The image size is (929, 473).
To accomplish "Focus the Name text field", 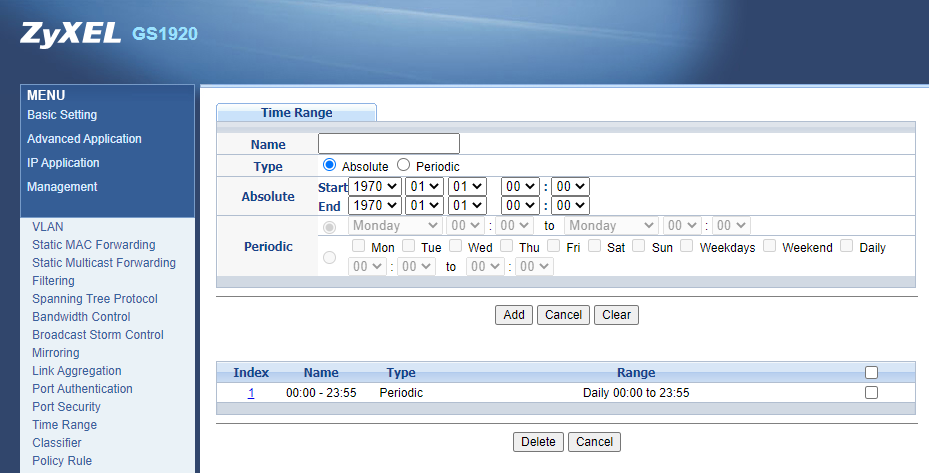I will (388, 144).
